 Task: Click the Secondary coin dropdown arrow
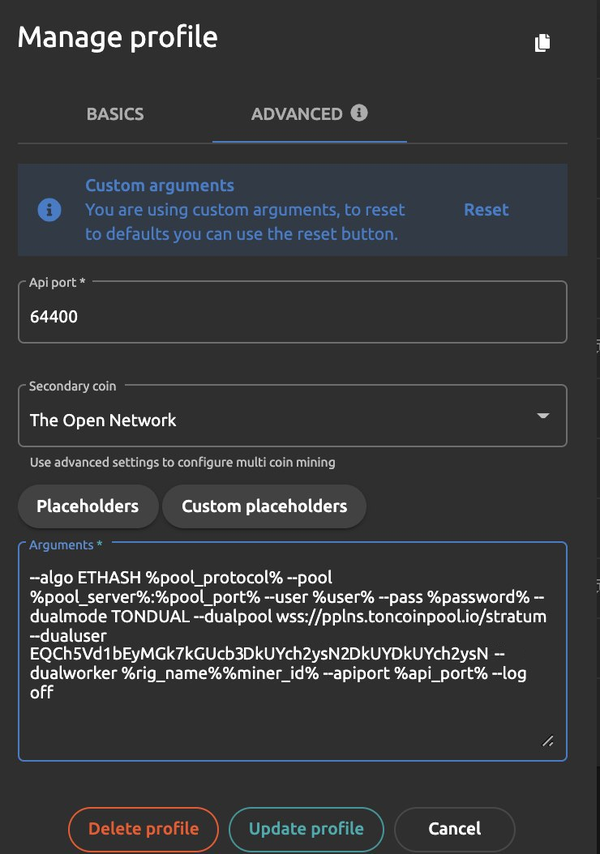click(543, 416)
